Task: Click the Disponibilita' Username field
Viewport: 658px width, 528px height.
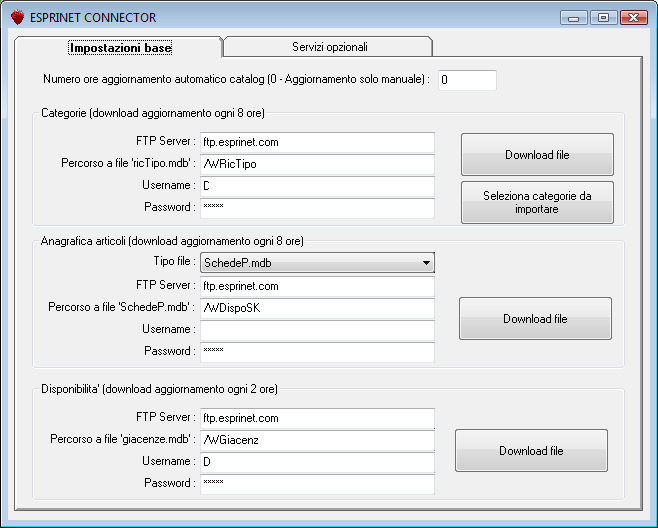Action: point(317,462)
